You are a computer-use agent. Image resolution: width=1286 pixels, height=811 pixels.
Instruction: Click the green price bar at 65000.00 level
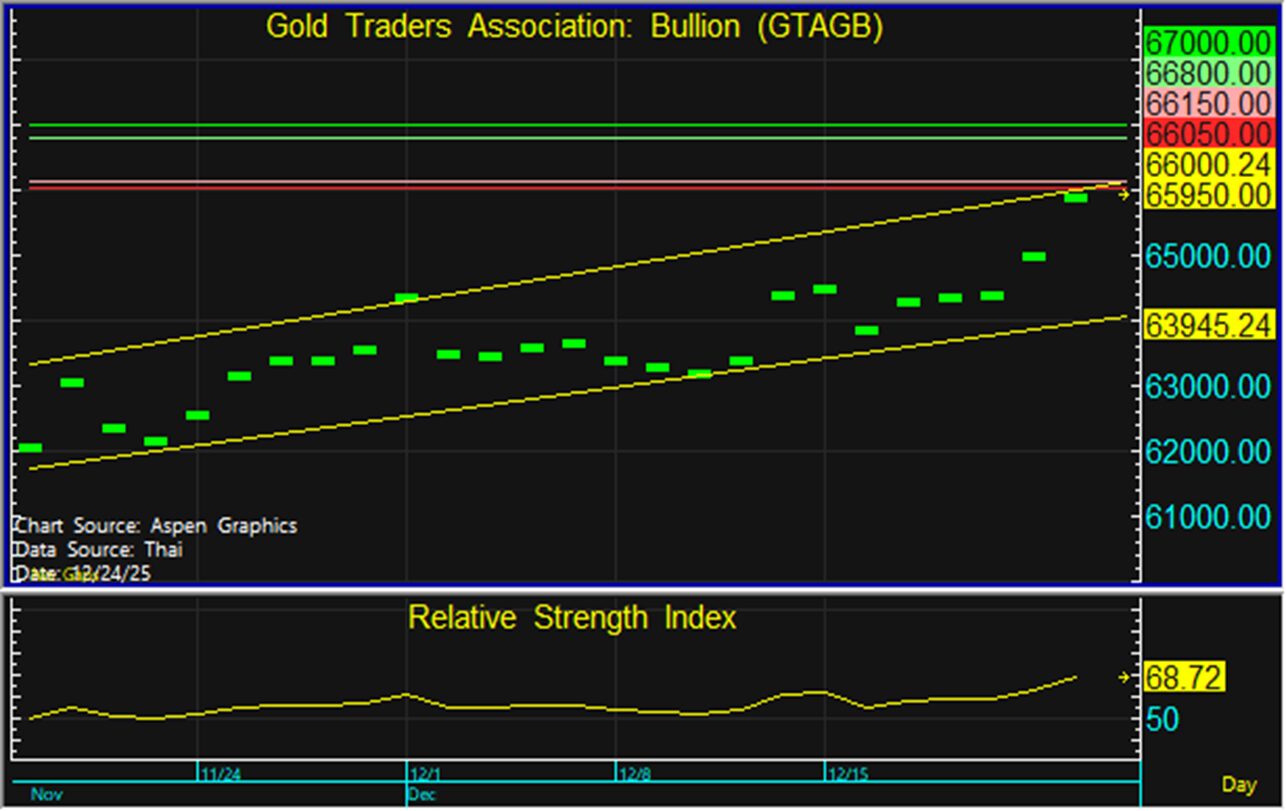pyautogui.click(x=1034, y=256)
